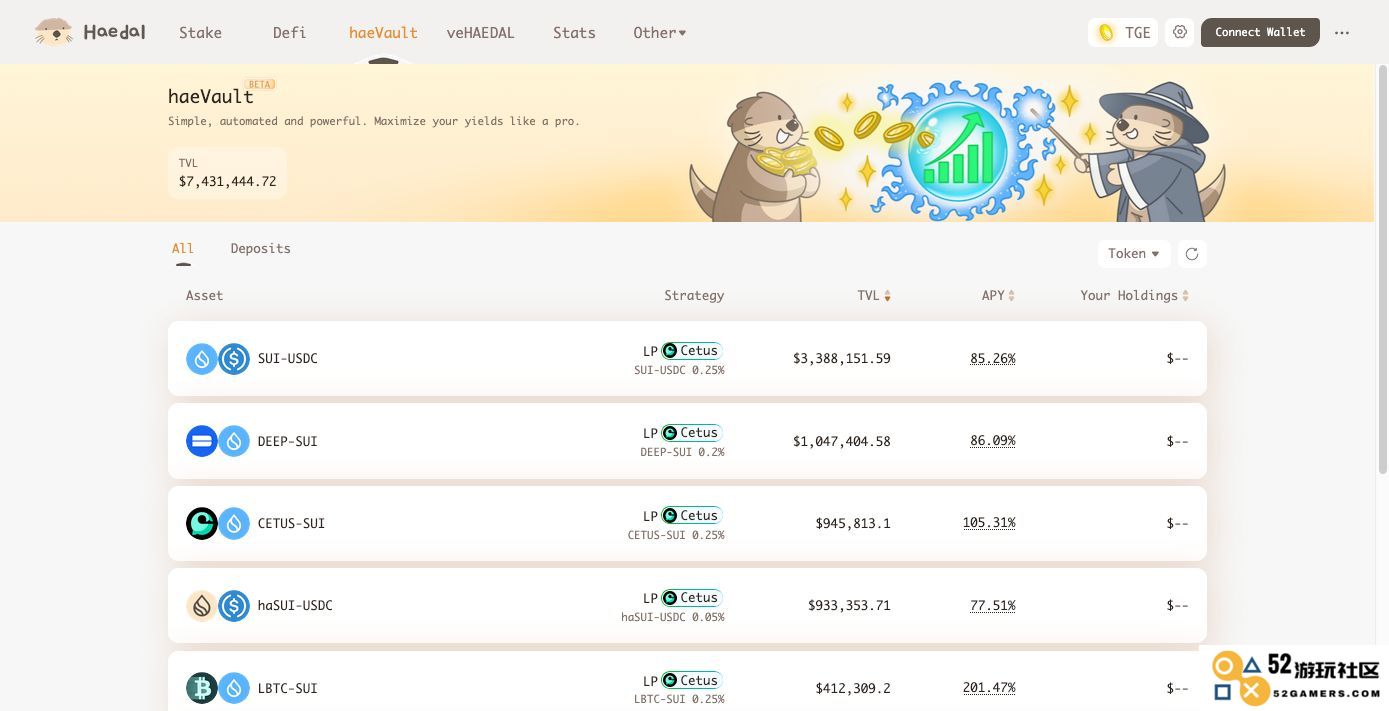Click the USDC icon in haSUI-USDC row
Image resolution: width=1389 pixels, height=711 pixels.
tap(234, 605)
